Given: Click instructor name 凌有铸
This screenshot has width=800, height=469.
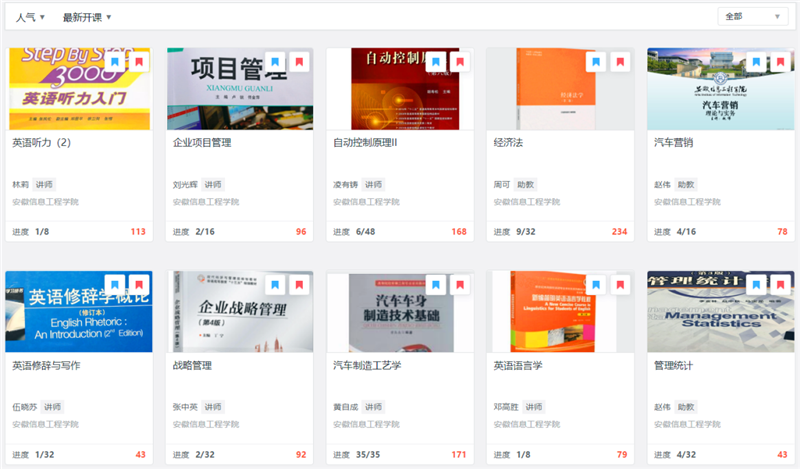Looking at the screenshot, I should [x=345, y=184].
